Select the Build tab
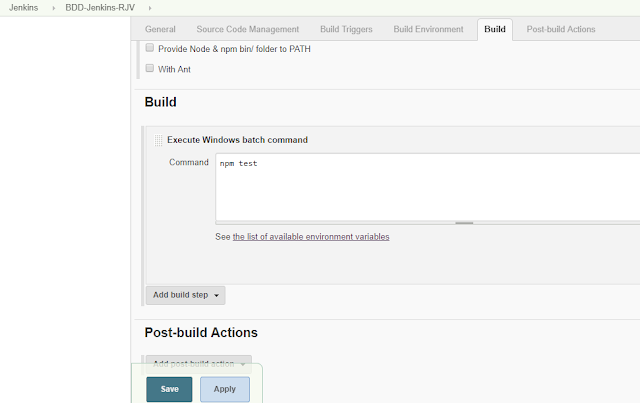This screenshot has height=403, width=640. 494,29
